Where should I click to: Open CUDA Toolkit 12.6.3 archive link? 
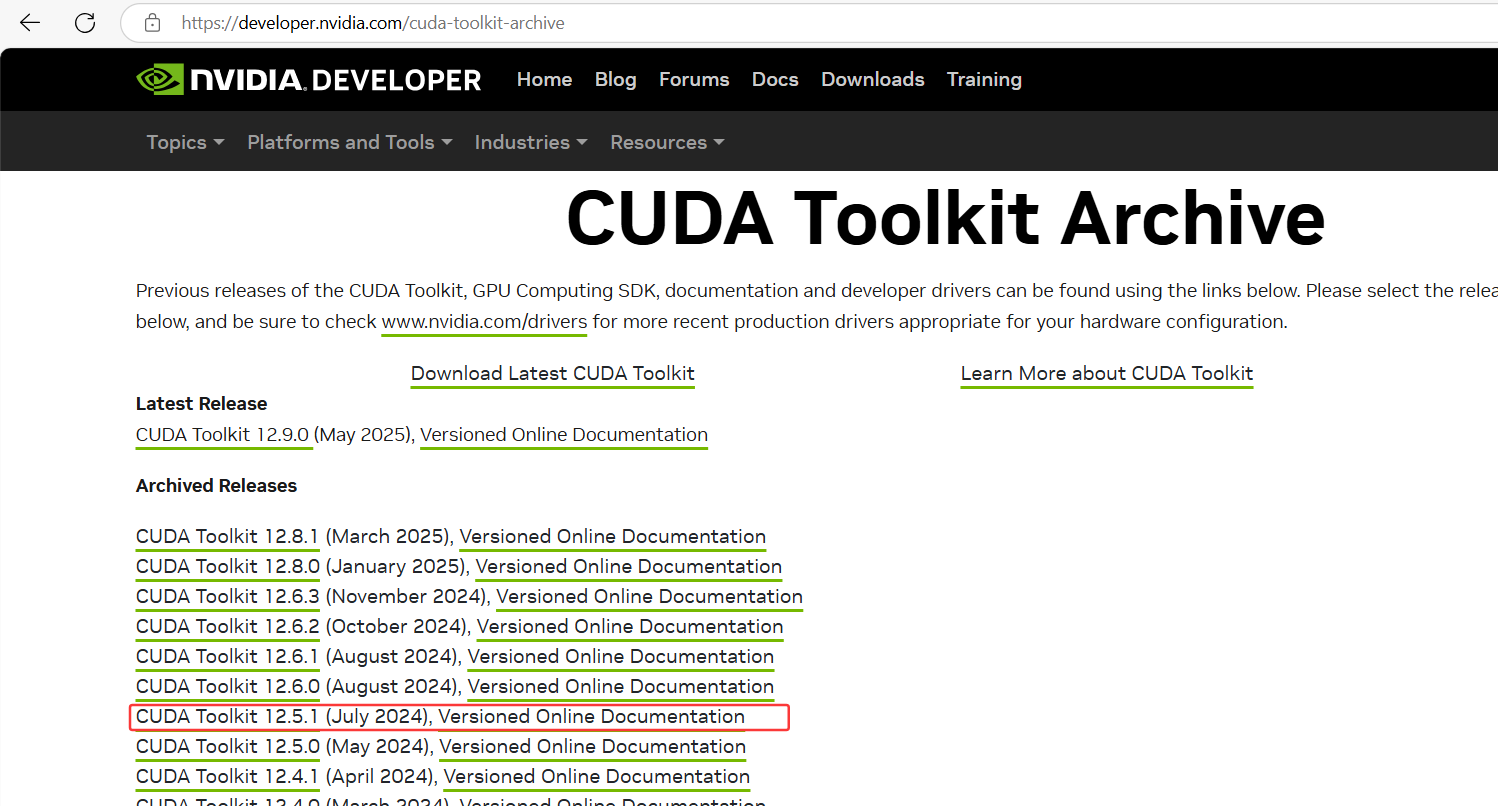[227, 596]
